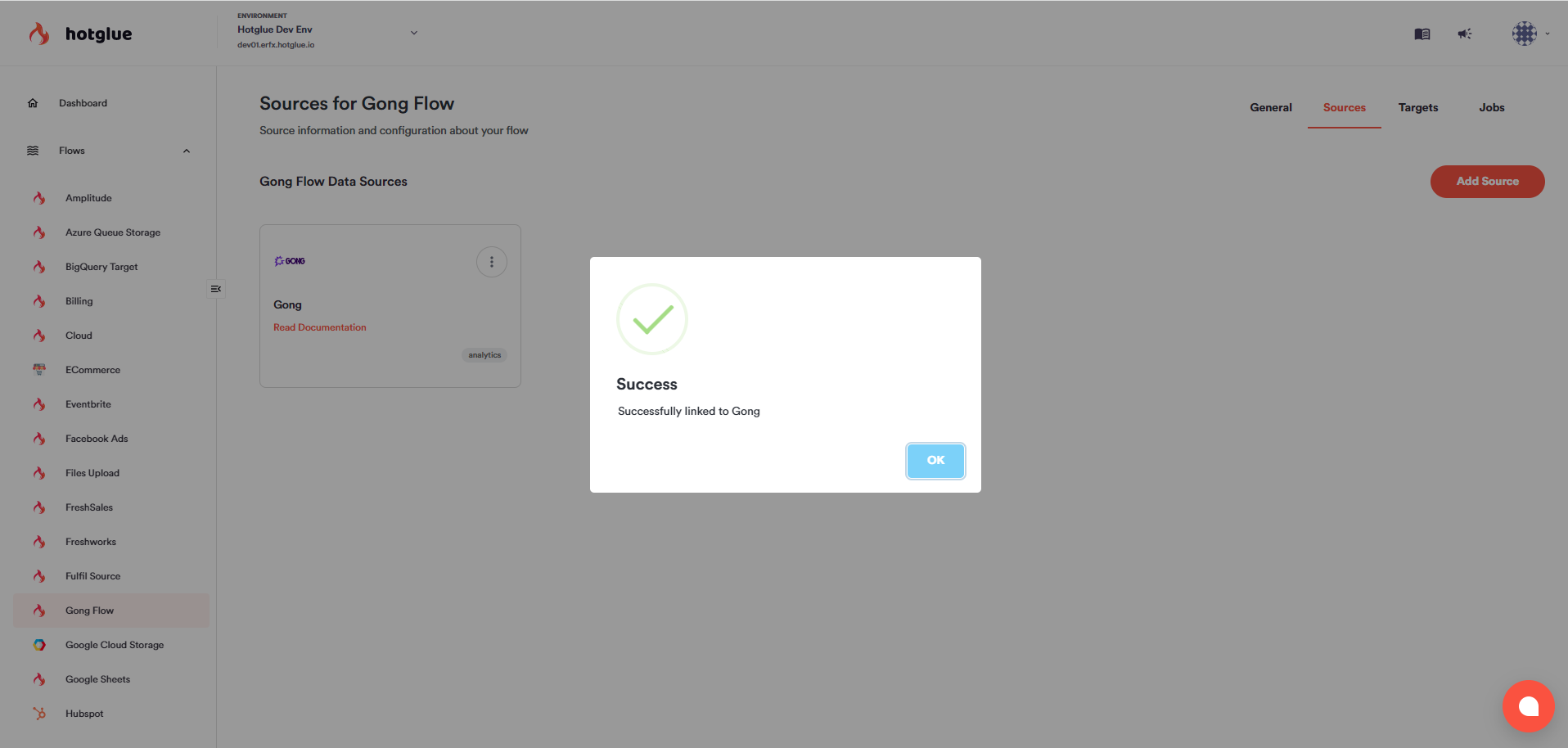Open the Amplitude flow
This screenshot has width=1568, height=748.
click(x=88, y=198)
